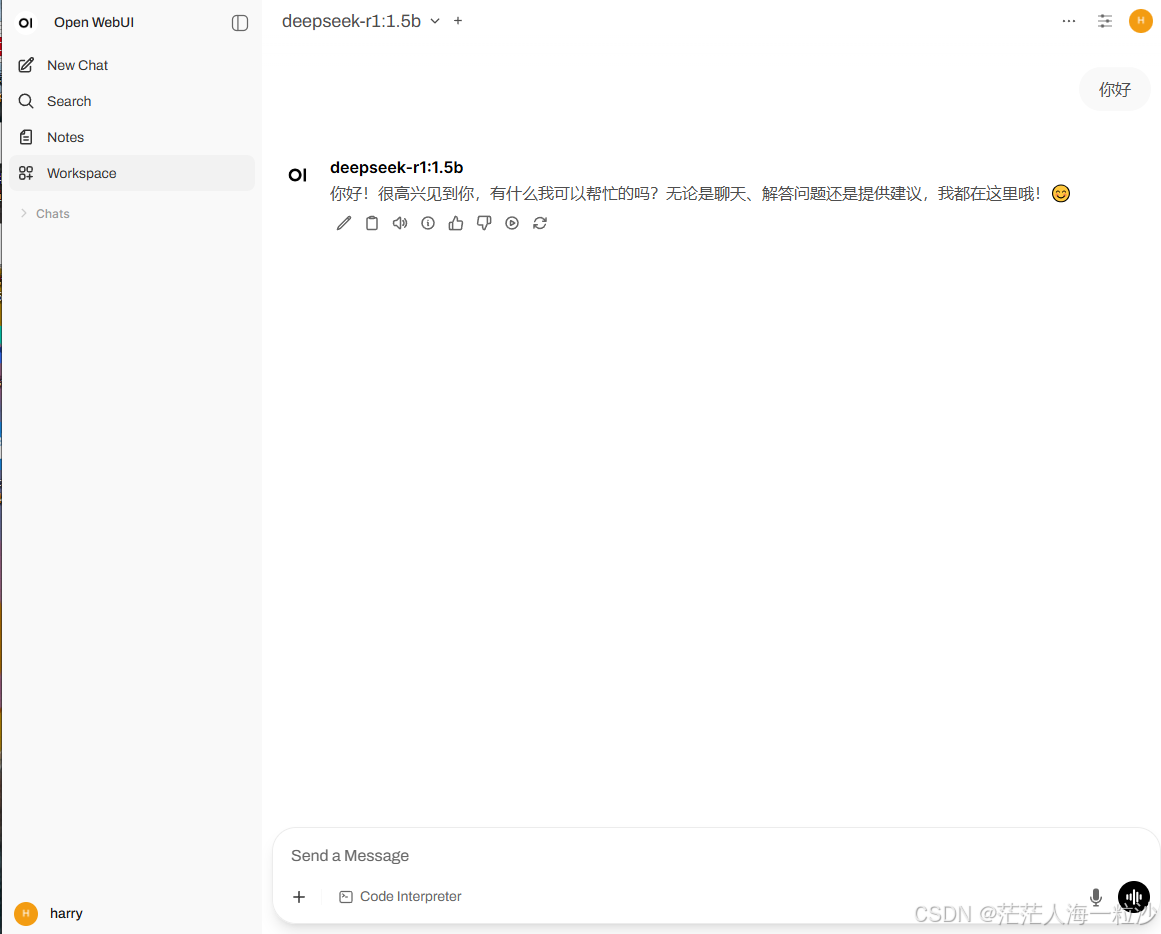Image resolution: width=1161 pixels, height=934 pixels.
Task: Click the Open WebUI title text
Action: [x=94, y=23]
